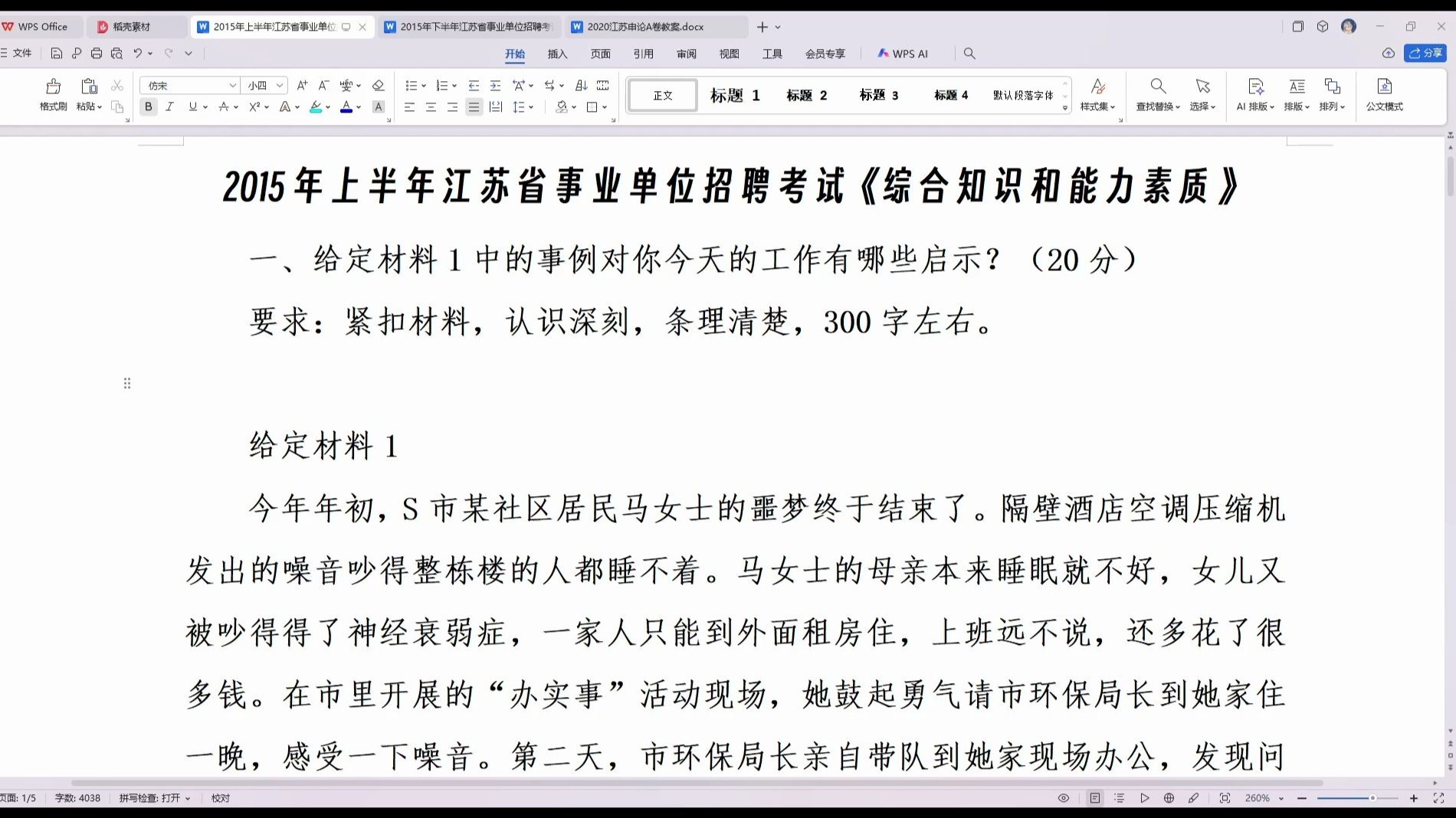Click the Print icon in quick access bar
The width and height of the screenshot is (1456, 818).
coord(97,54)
